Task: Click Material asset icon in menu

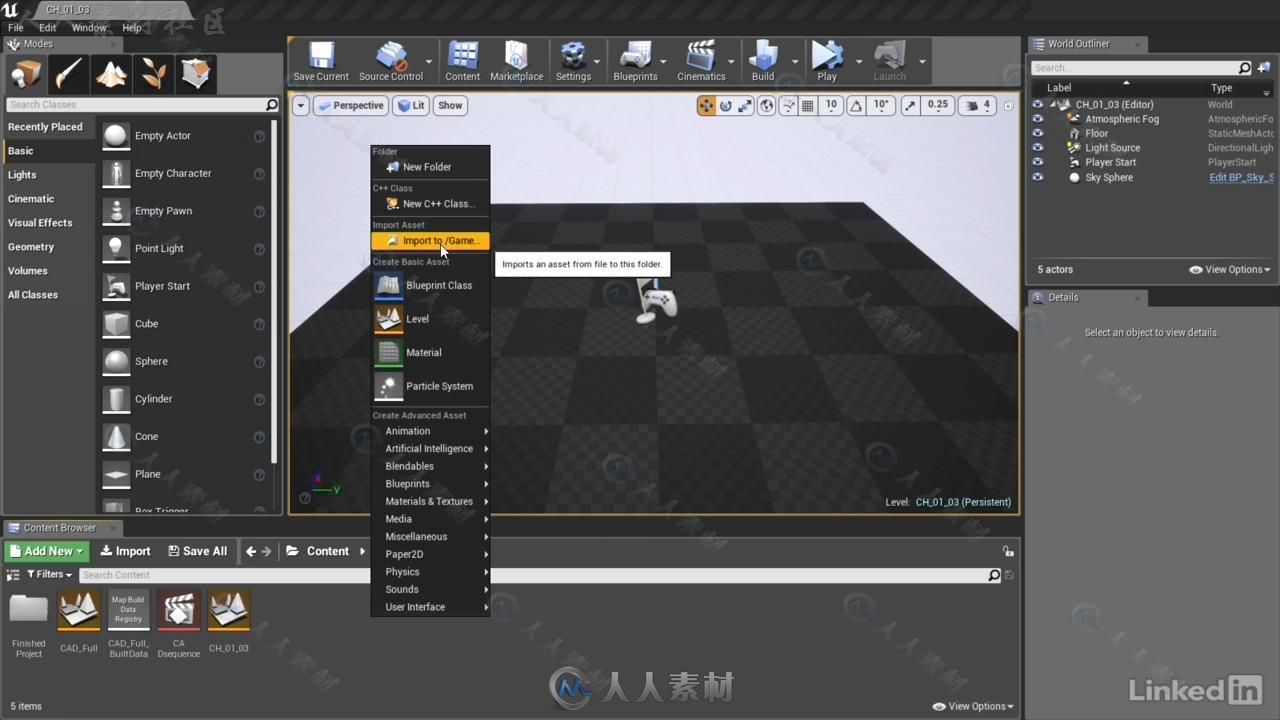Action: 389,352
